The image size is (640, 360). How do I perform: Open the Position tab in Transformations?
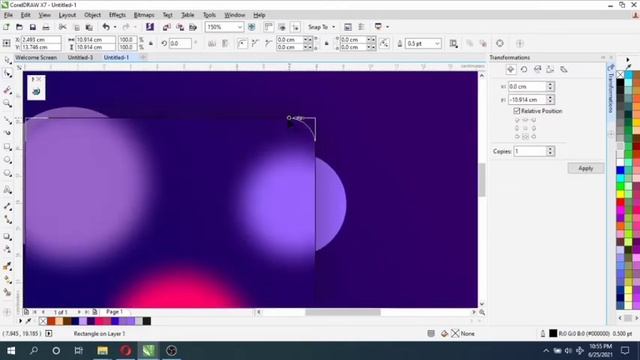tap(511, 69)
